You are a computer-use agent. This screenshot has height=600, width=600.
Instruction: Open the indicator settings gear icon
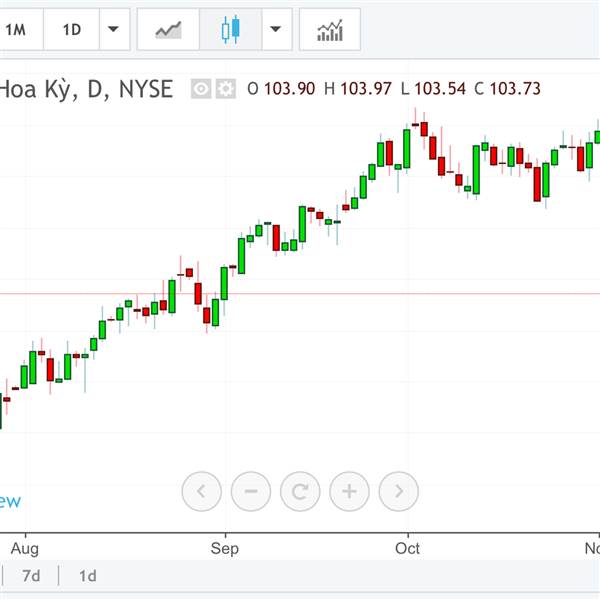[226, 89]
